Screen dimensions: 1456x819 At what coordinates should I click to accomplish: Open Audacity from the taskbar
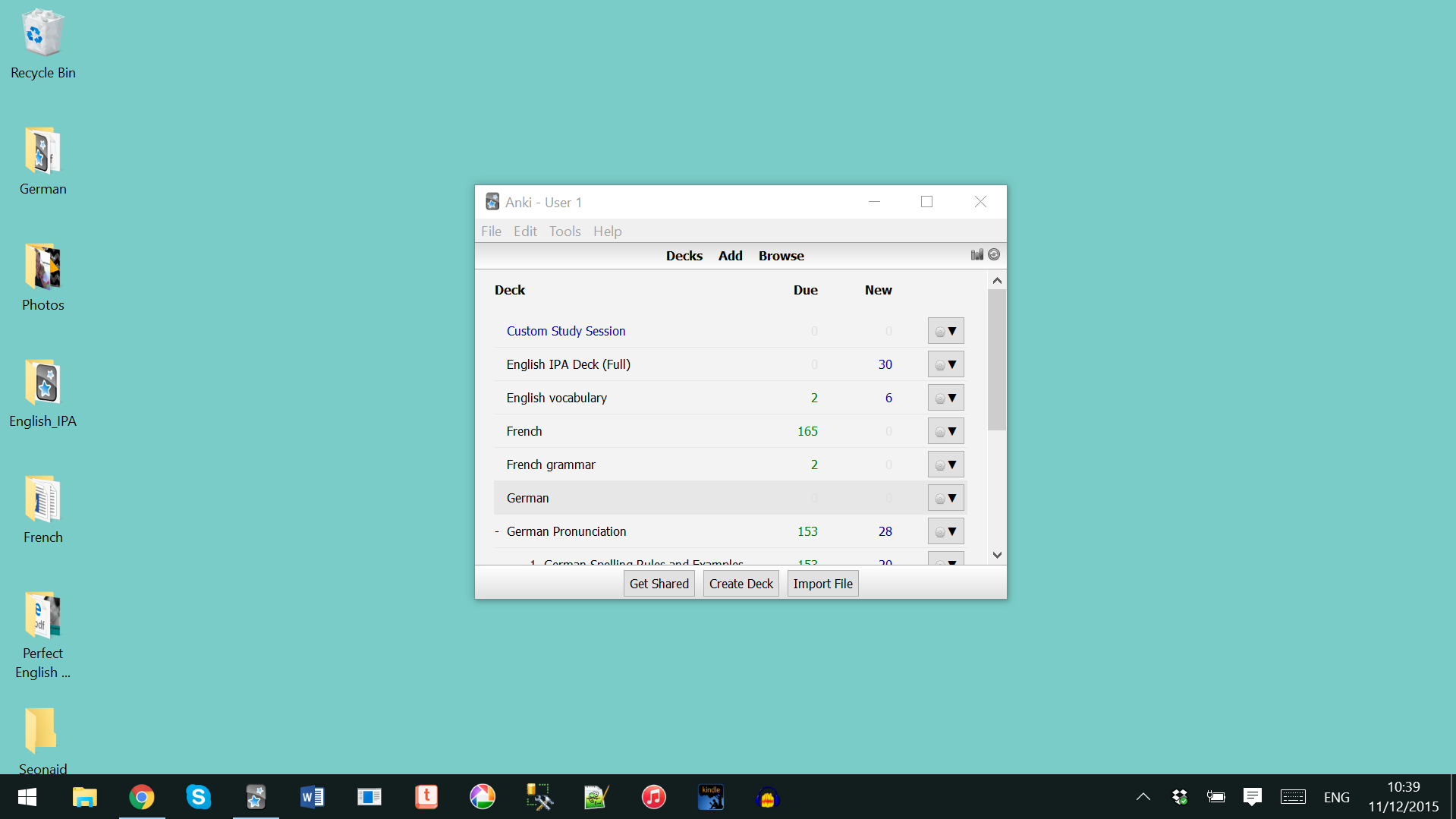coord(768,797)
